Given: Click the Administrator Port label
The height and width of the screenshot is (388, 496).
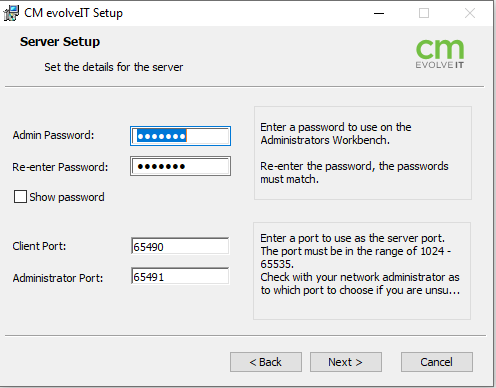Looking at the screenshot, I should pos(58,278).
